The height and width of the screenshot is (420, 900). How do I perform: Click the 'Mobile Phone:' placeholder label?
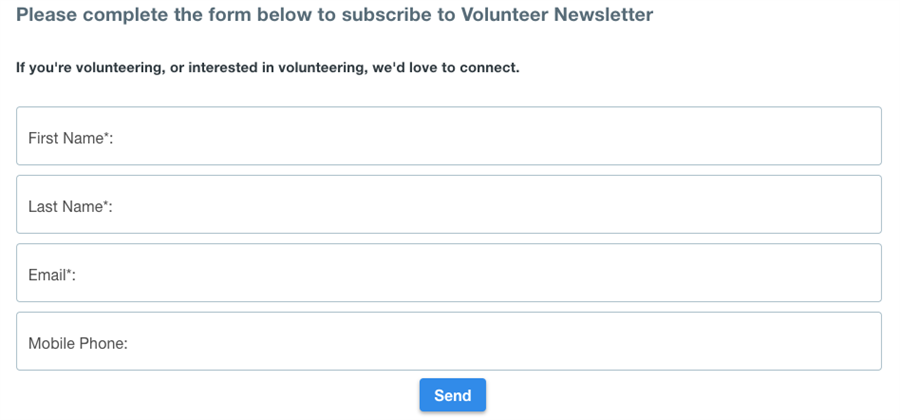77,344
